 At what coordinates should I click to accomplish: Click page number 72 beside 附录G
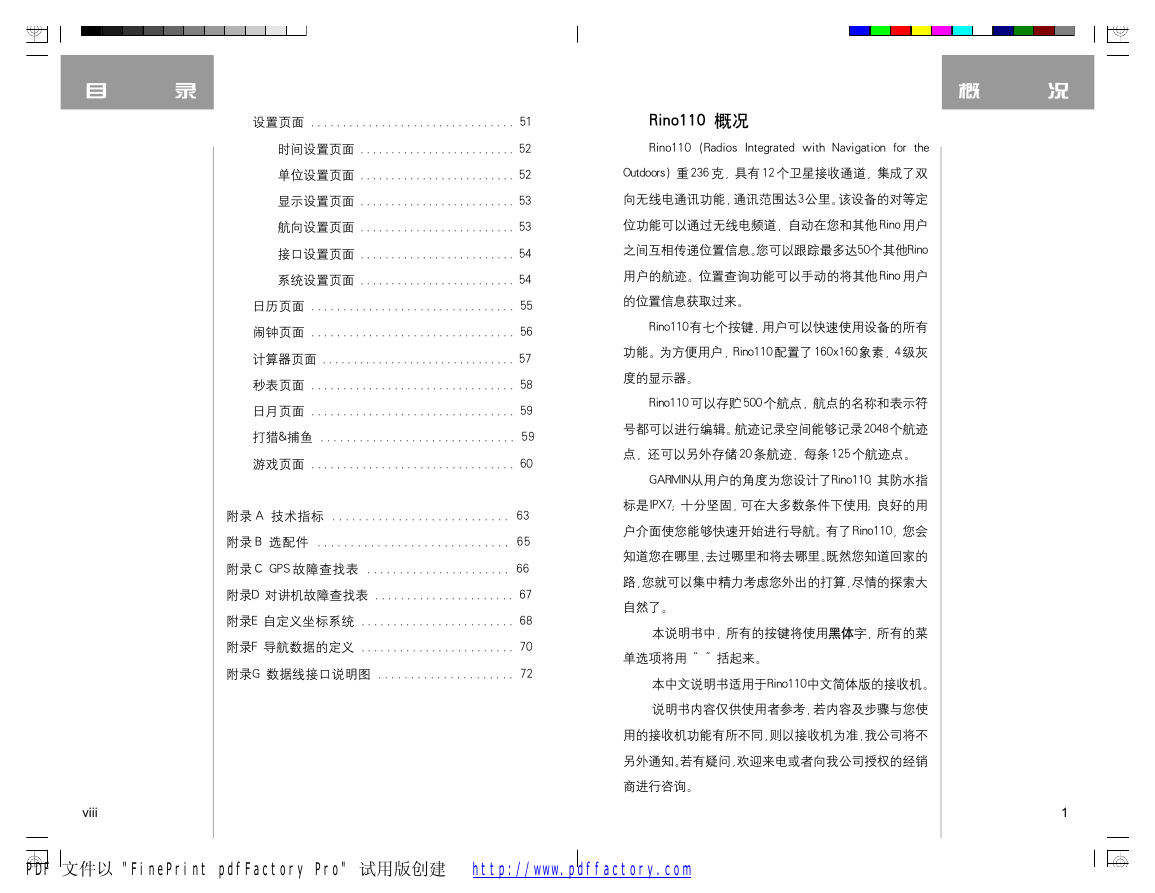(x=526, y=673)
